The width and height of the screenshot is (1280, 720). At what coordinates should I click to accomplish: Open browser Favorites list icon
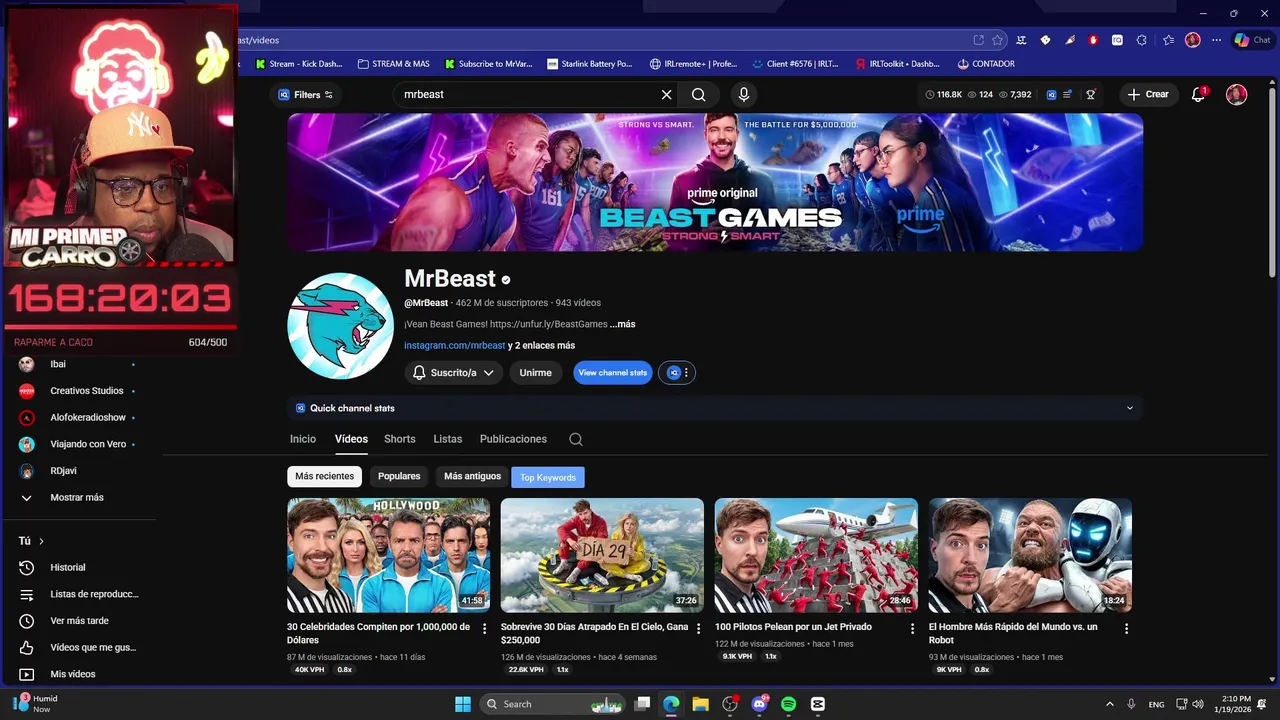tap(1168, 40)
